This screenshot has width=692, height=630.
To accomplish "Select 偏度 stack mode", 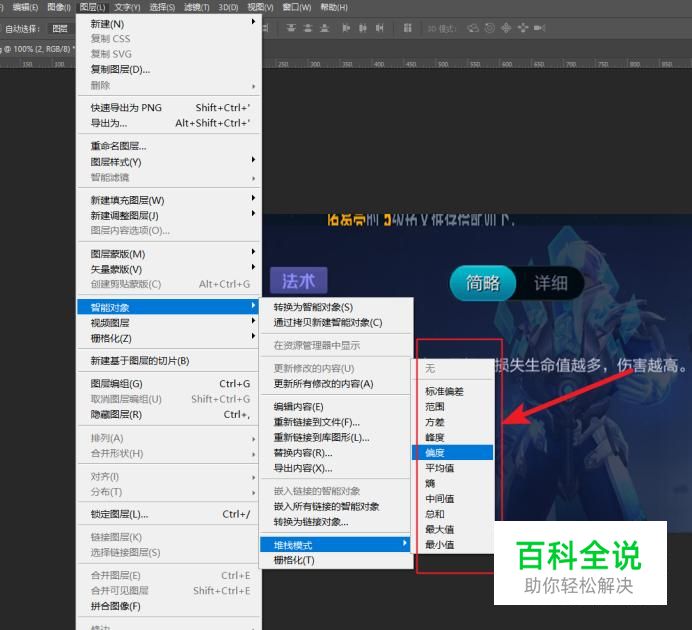I will (452, 453).
